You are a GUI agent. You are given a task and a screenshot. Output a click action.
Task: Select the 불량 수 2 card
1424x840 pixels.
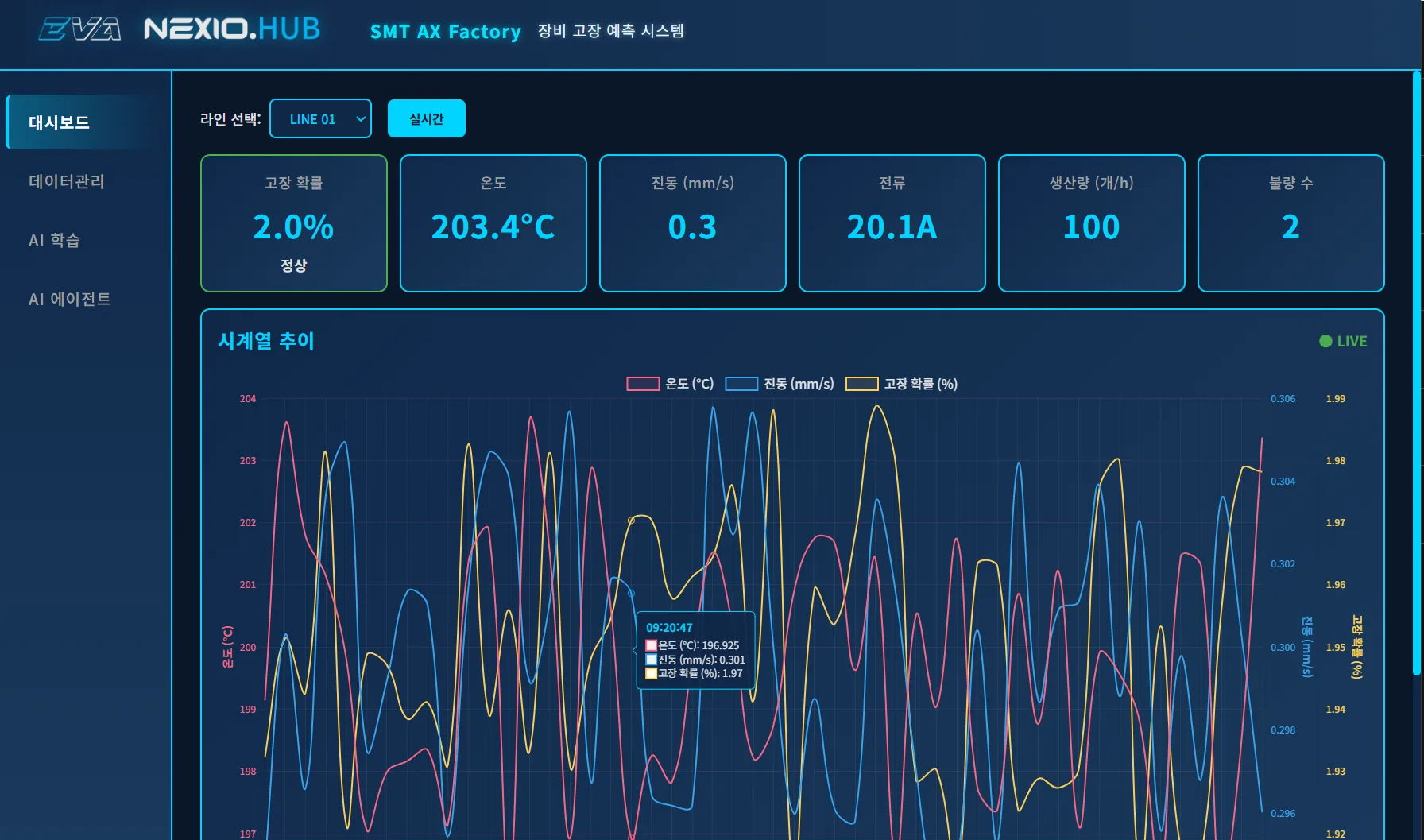pyautogui.click(x=1291, y=223)
